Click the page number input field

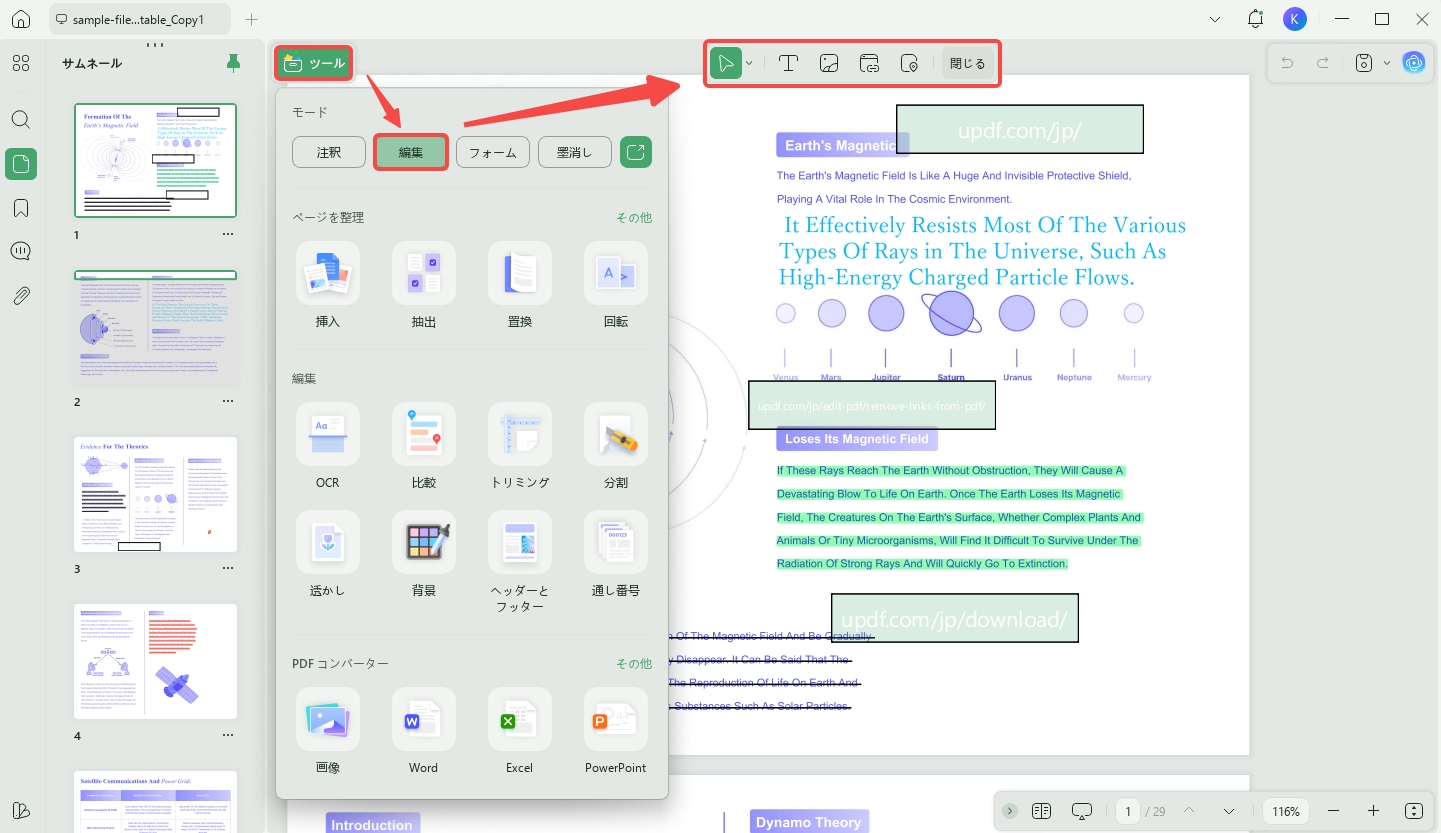(x=1128, y=811)
